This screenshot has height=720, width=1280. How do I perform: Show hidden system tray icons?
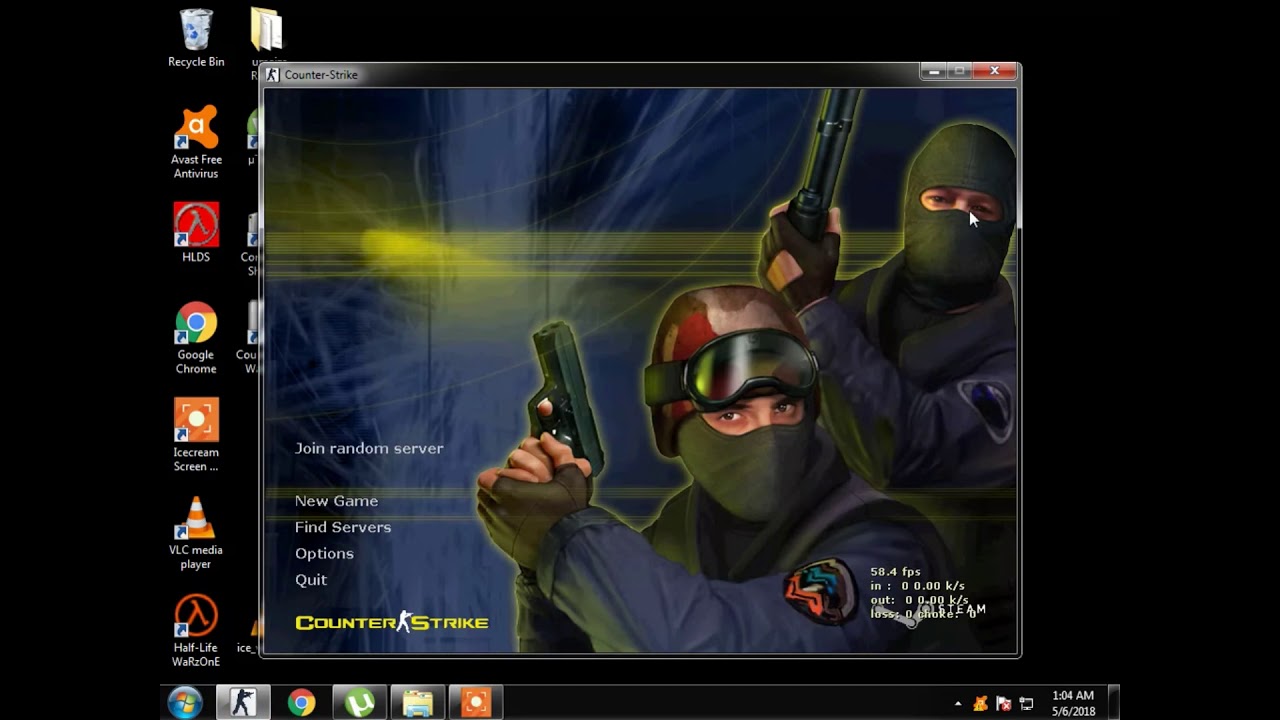point(958,704)
